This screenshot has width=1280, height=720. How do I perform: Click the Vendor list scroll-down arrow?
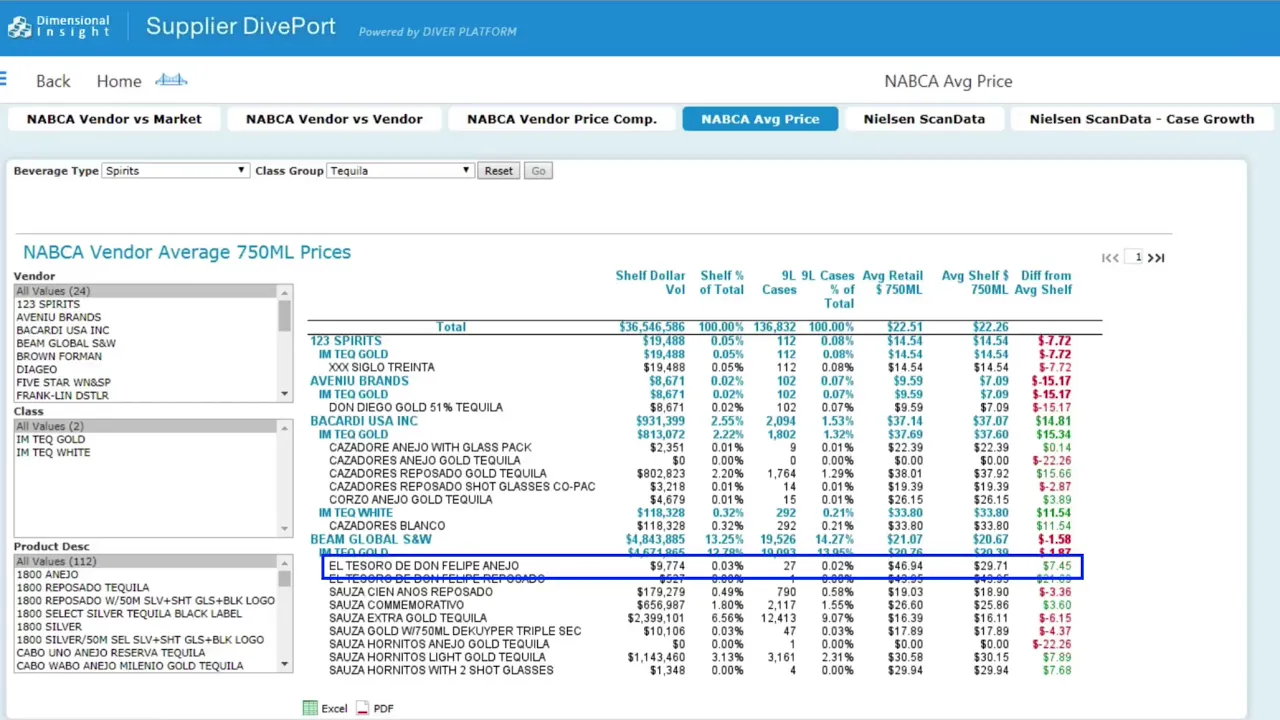point(285,395)
